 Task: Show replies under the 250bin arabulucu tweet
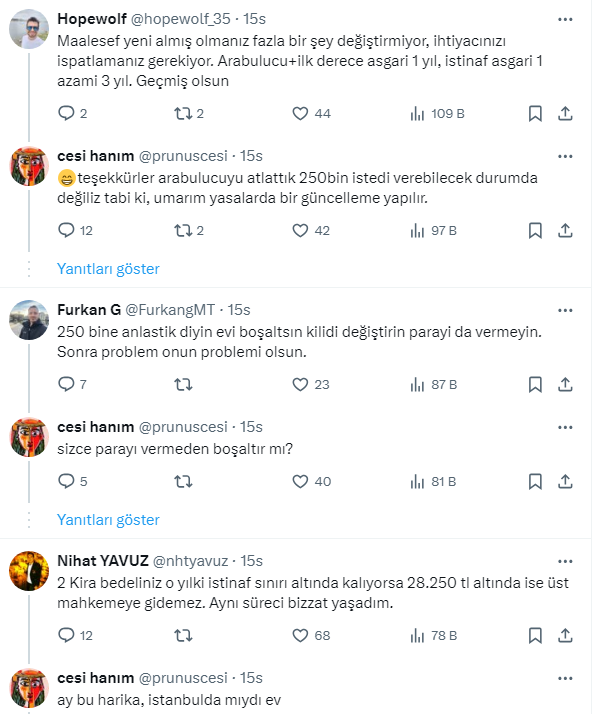(x=108, y=268)
